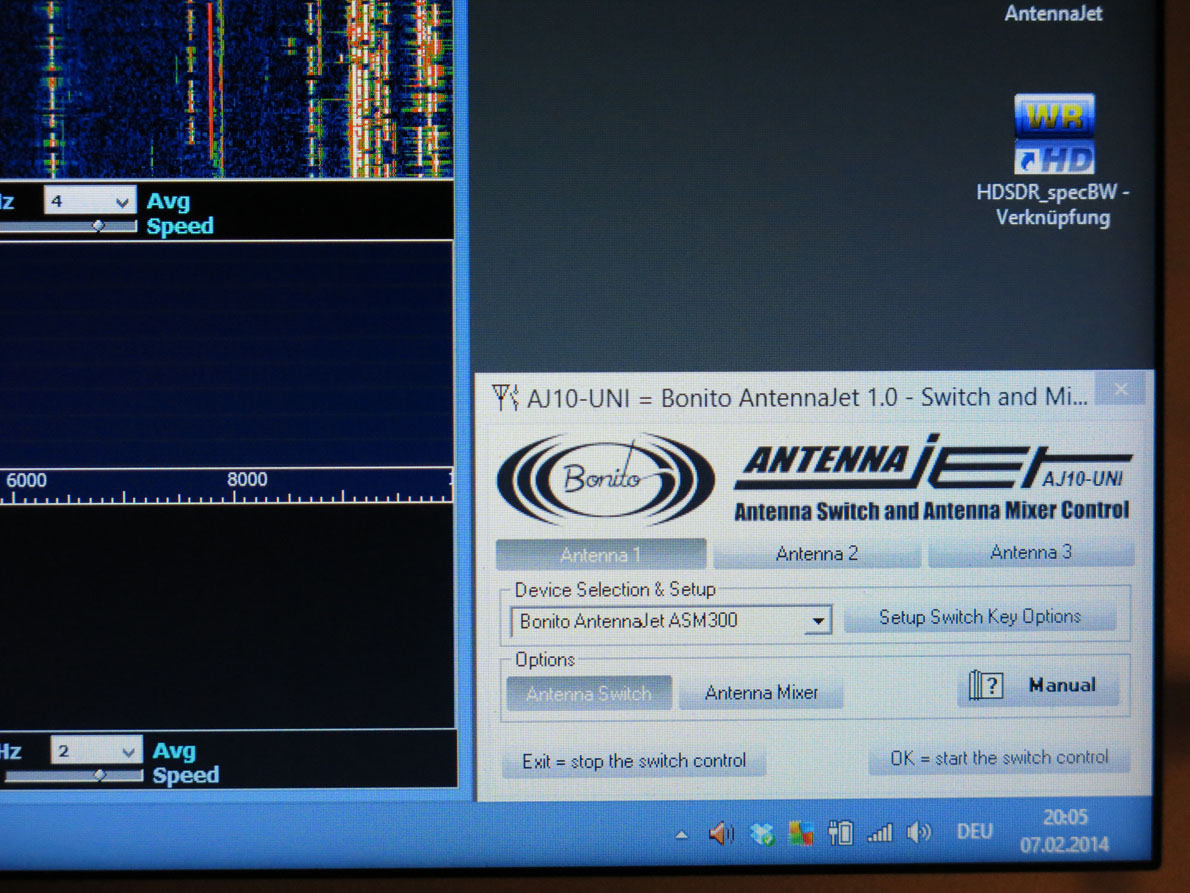Click the multicolored AVG tray icon

[801, 834]
